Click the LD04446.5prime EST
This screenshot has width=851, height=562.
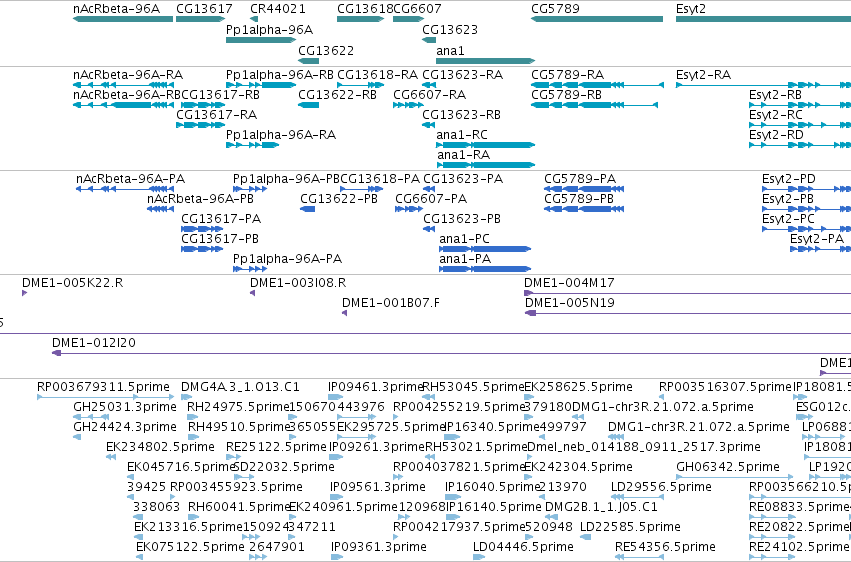click(x=479, y=558)
